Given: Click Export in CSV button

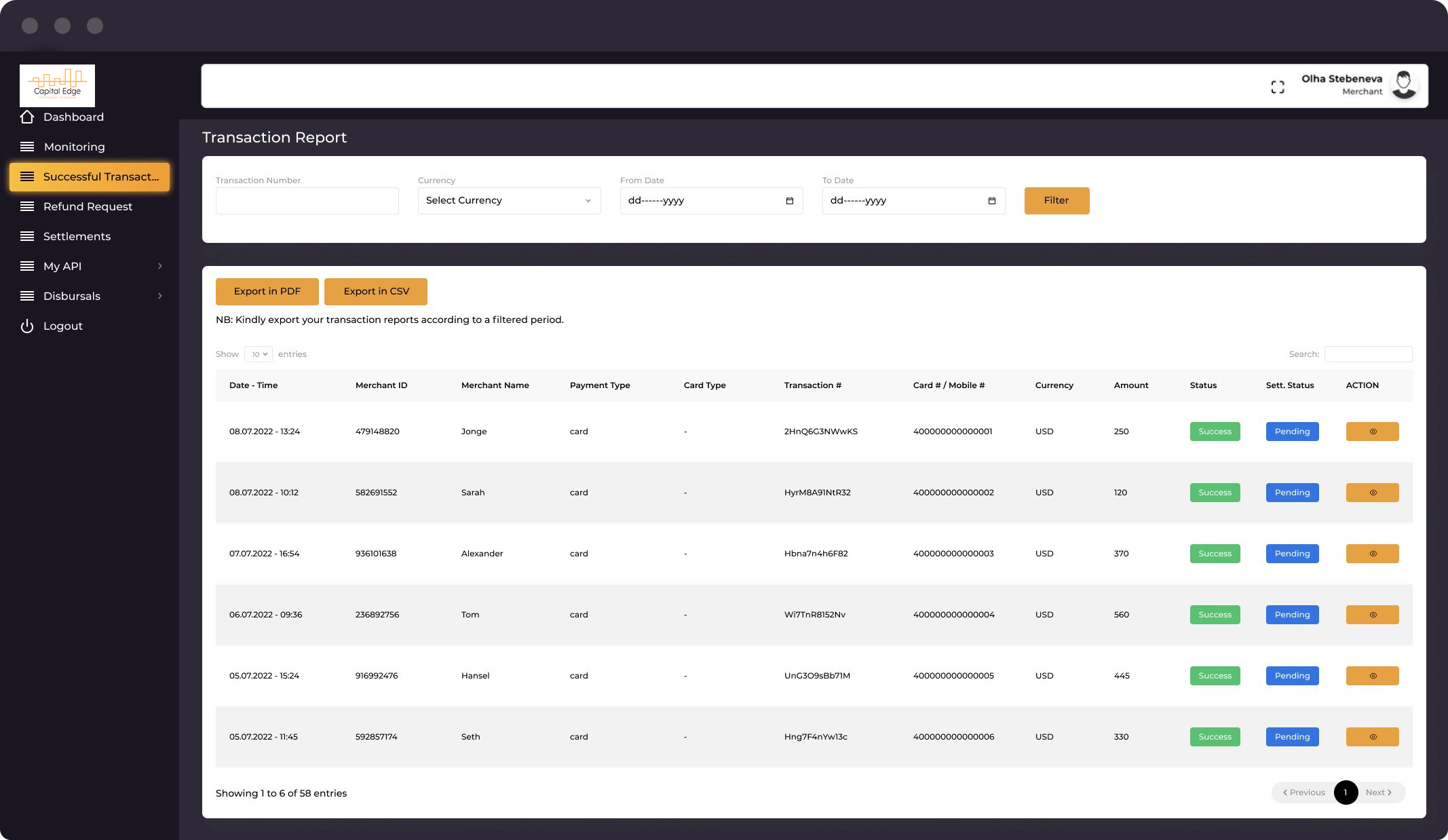Looking at the screenshot, I should [376, 292].
